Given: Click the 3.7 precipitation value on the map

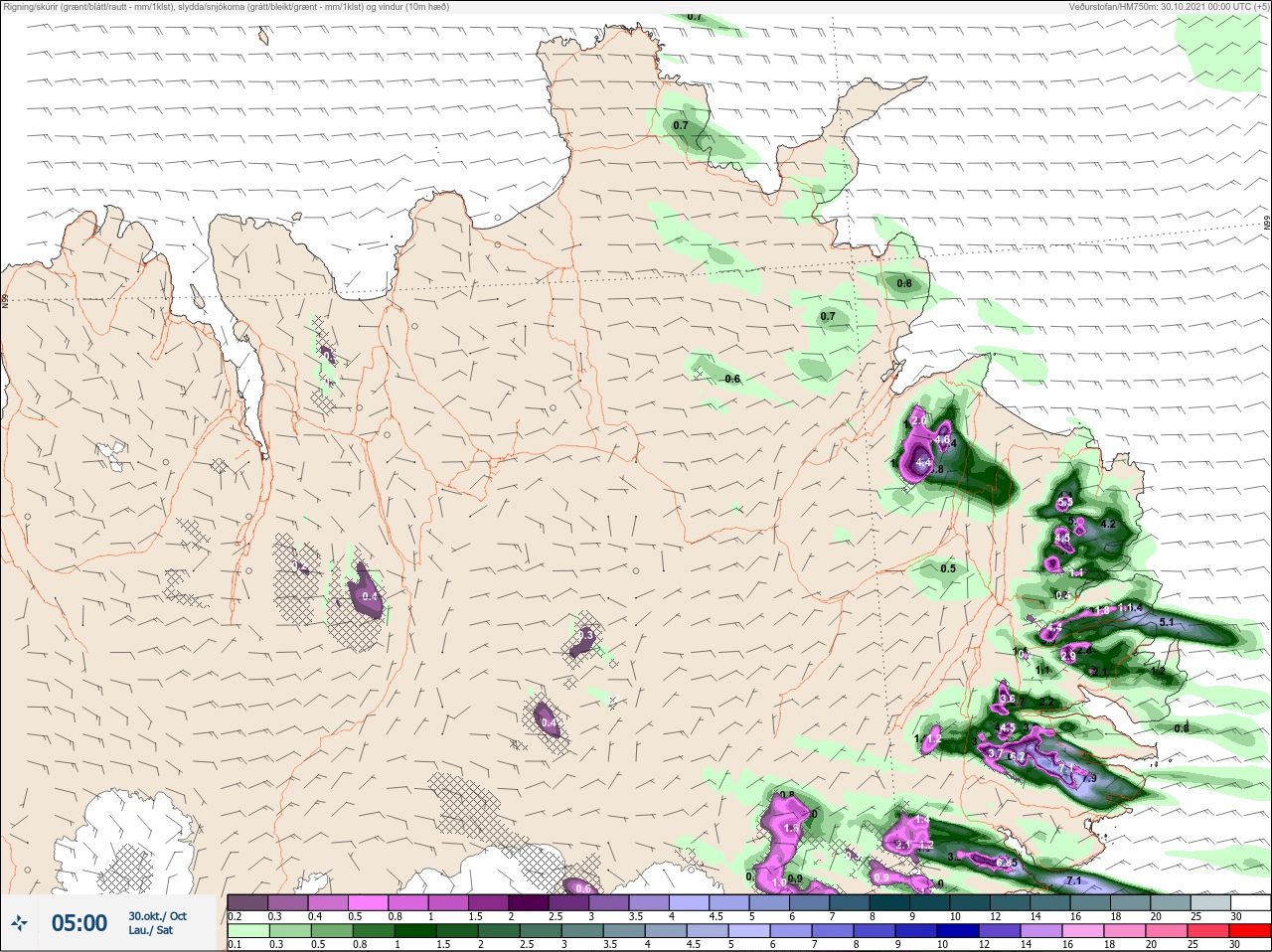Looking at the screenshot, I should 995,754.
